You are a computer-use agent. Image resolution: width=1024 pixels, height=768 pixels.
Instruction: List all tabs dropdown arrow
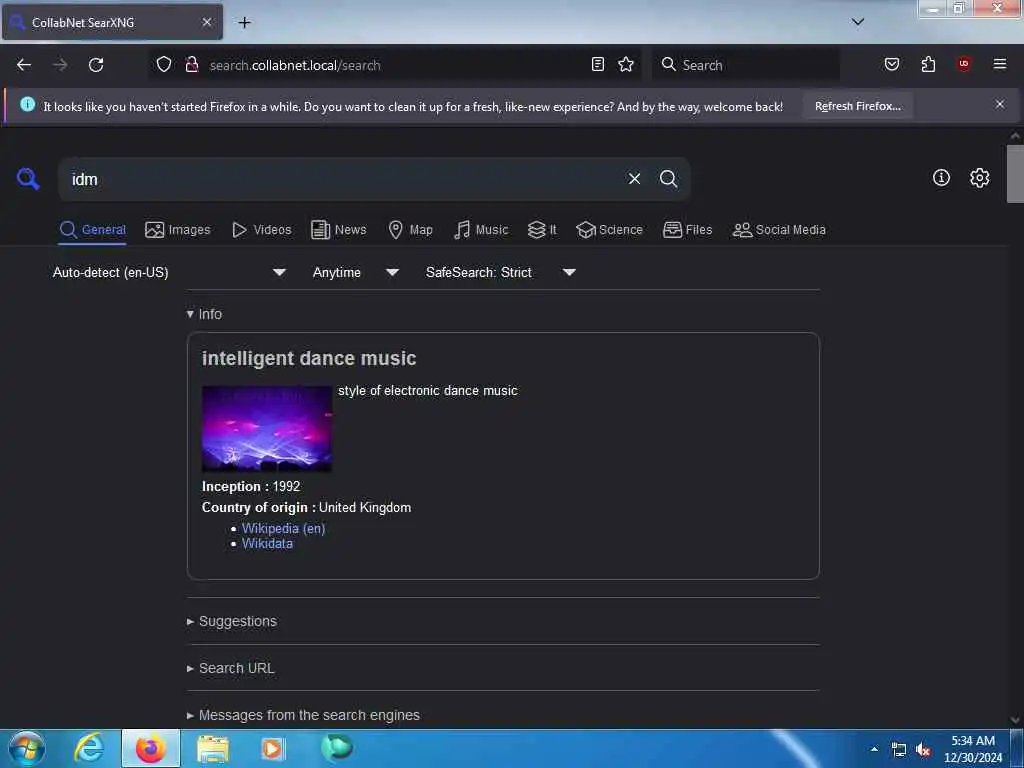click(857, 22)
